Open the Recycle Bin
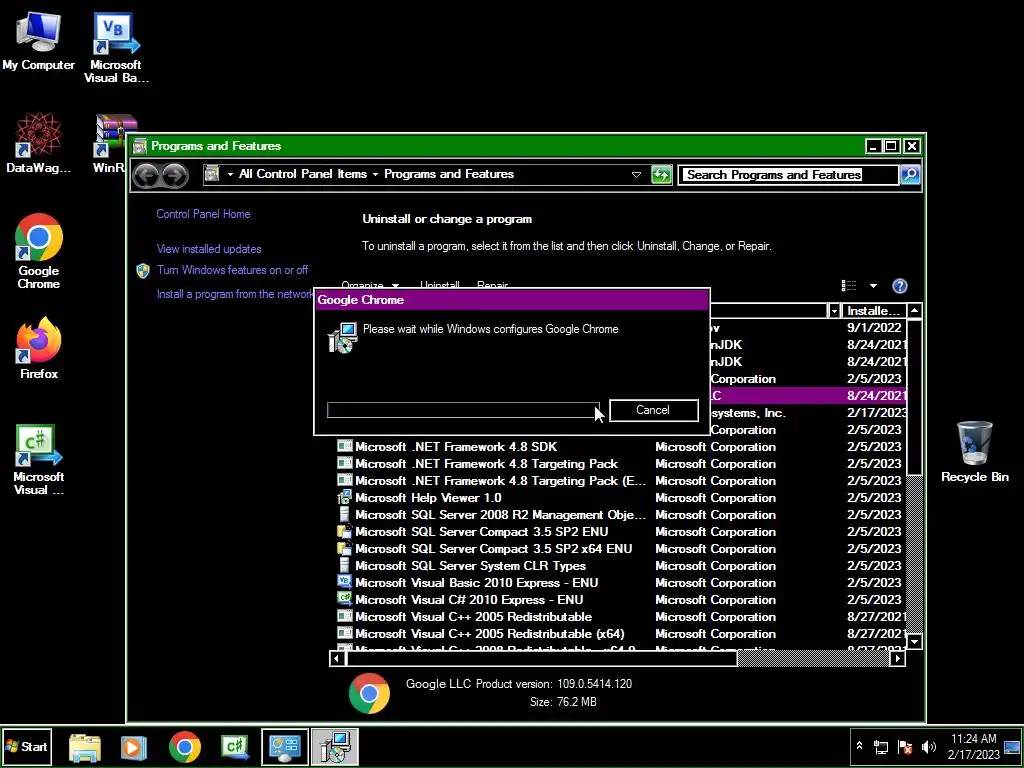 click(x=974, y=452)
